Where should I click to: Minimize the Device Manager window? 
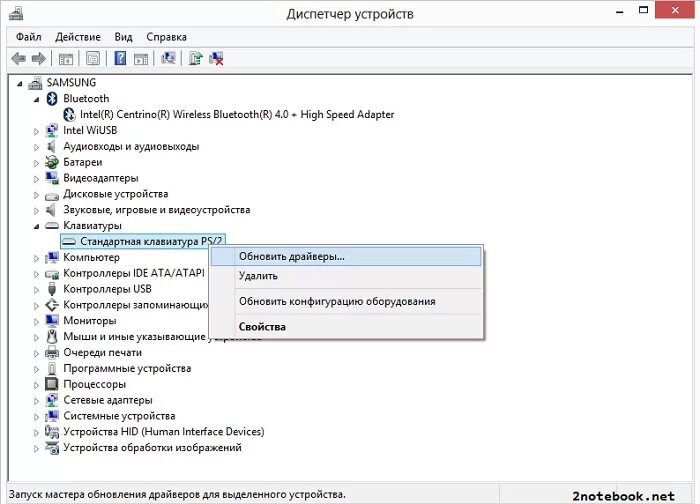(620, 11)
